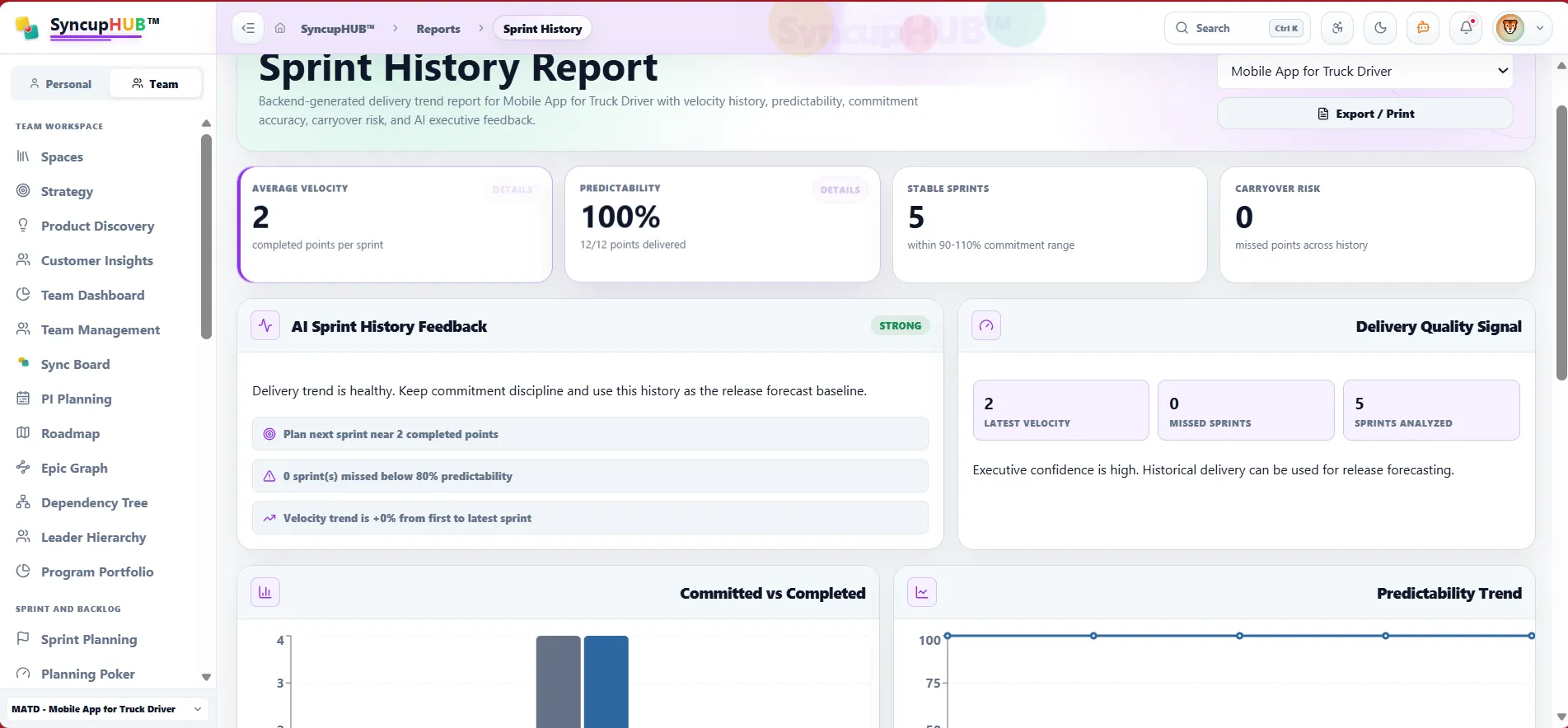Expand the user menu chevron
This screenshot has height=728, width=1568.
1540,28
